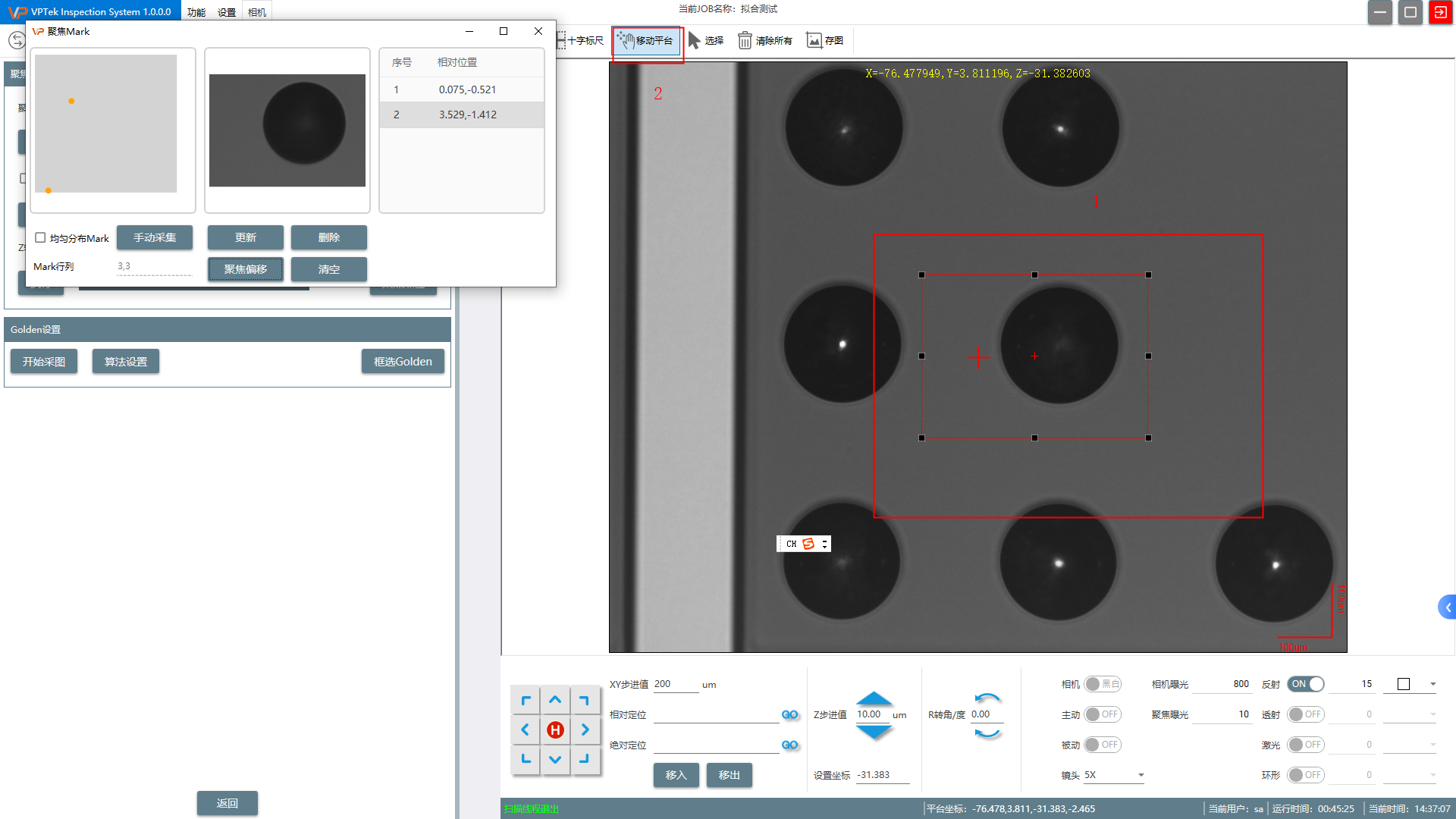Image resolution: width=1456 pixels, height=819 pixels.
Task: Open the 相机 menu
Action: point(257,12)
